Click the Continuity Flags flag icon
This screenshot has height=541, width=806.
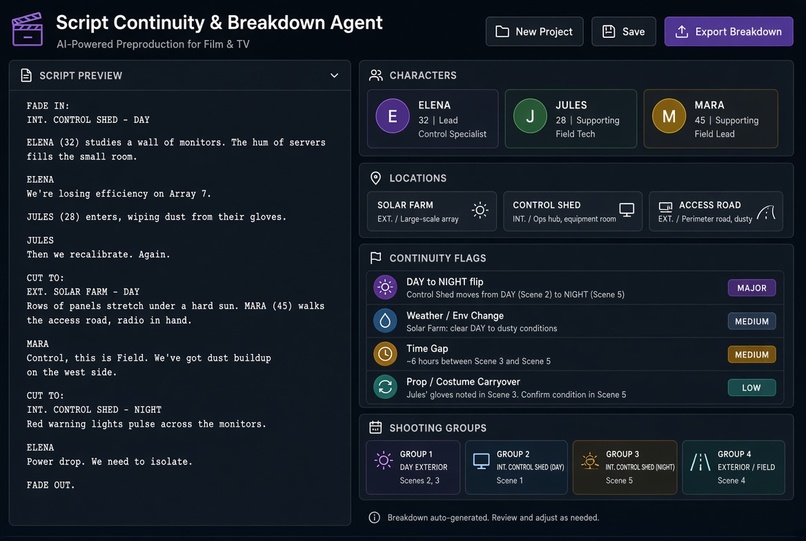coord(376,258)
